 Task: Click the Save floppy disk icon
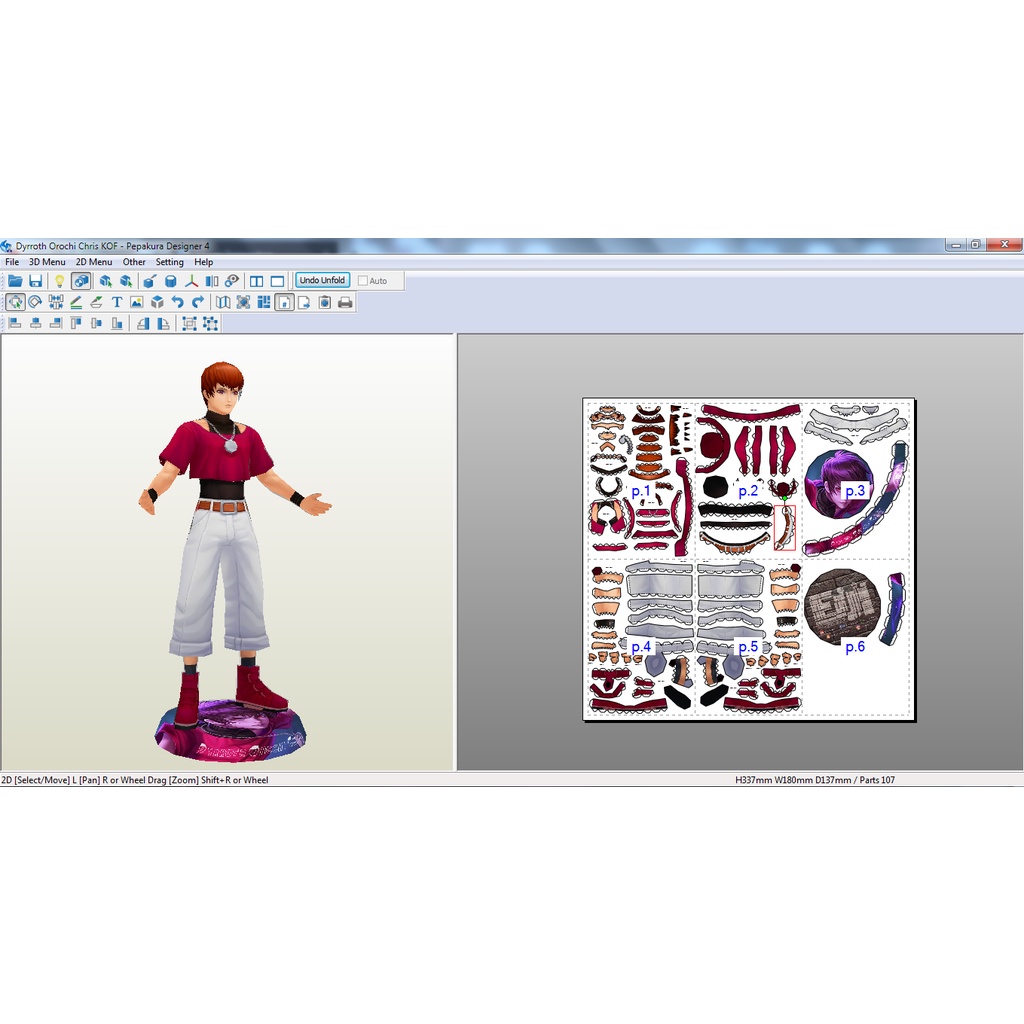[36, 281]
